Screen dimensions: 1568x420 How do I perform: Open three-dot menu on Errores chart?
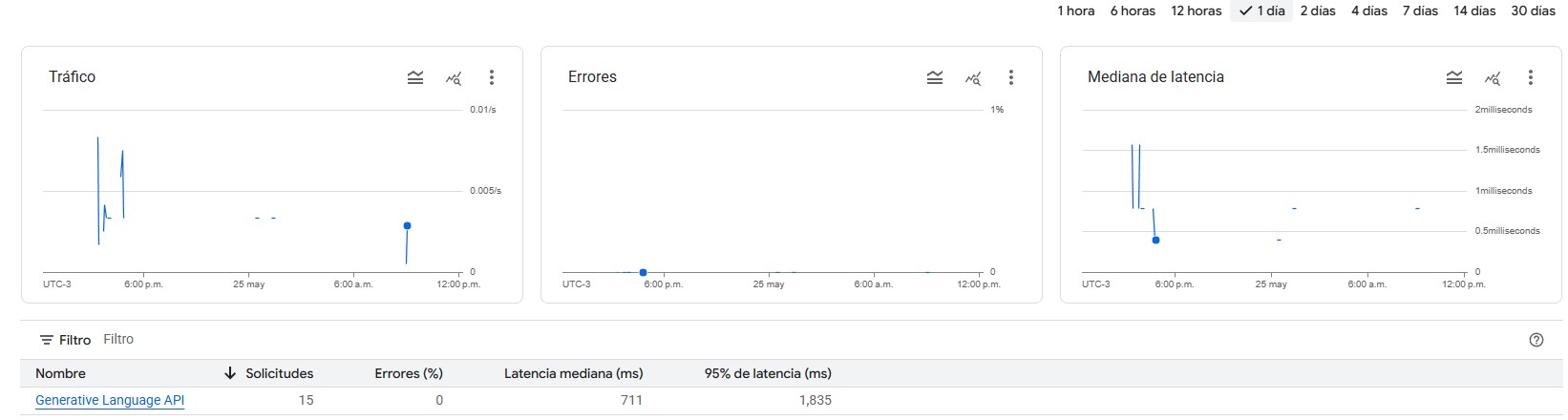(x=1011, y=77)
